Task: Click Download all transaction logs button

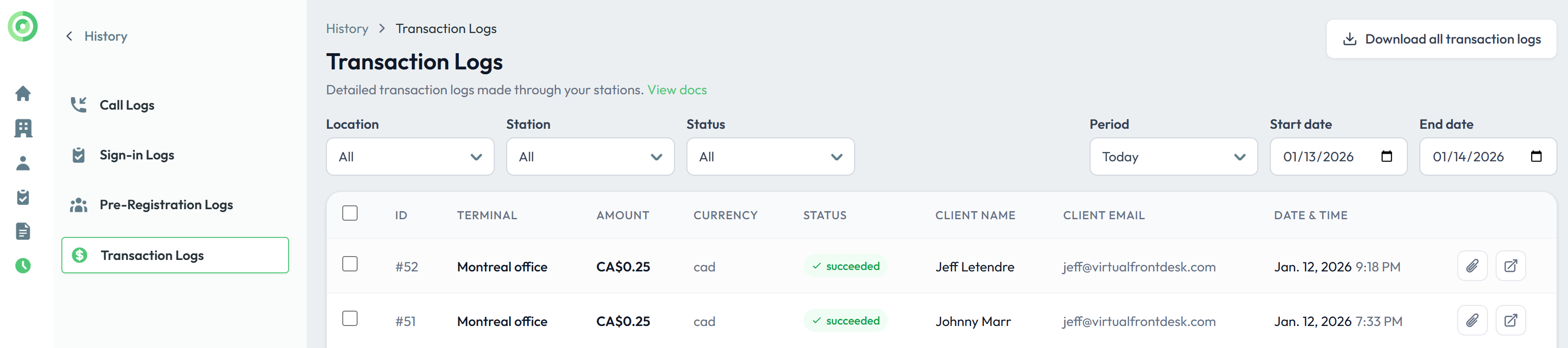Action: click(x=1441, y=39)
